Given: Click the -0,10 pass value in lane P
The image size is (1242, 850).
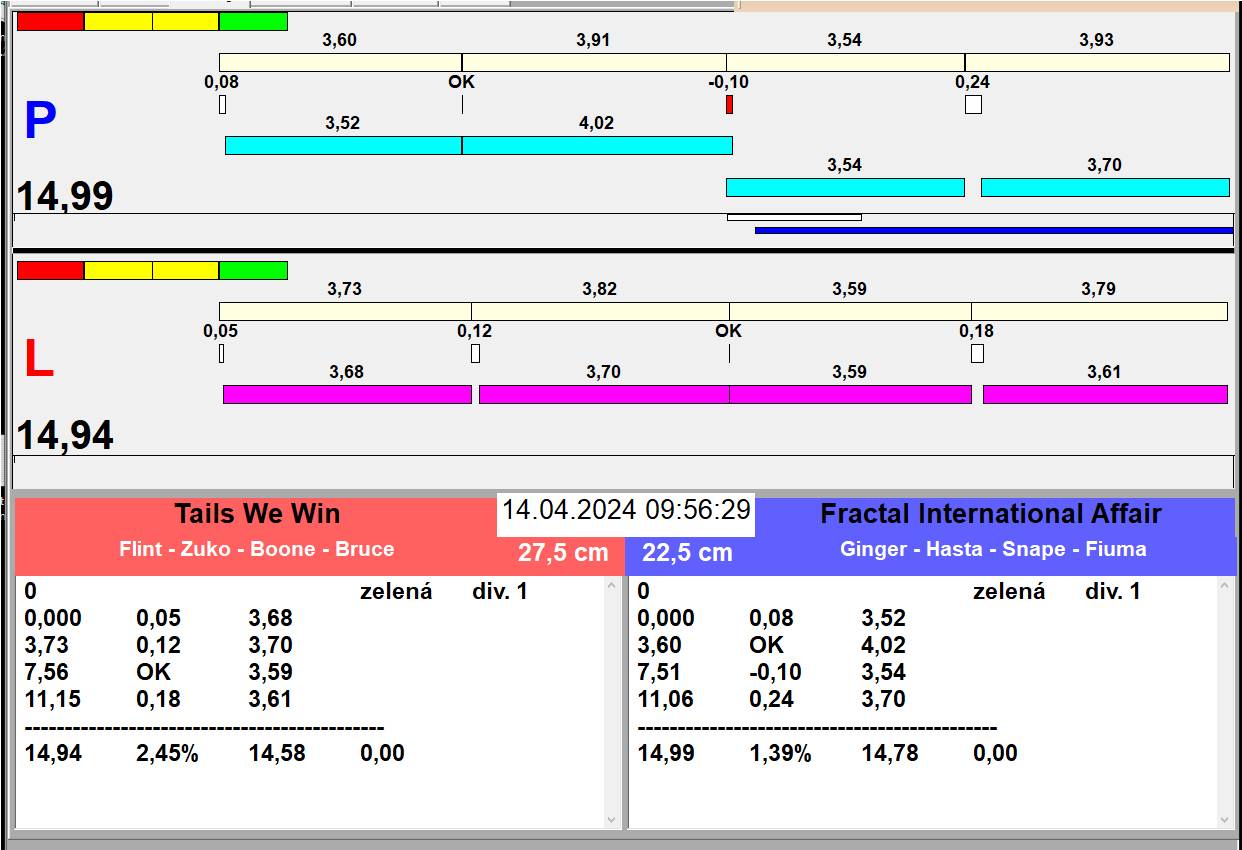Looking at the screenshot, I should click(728, 83).
